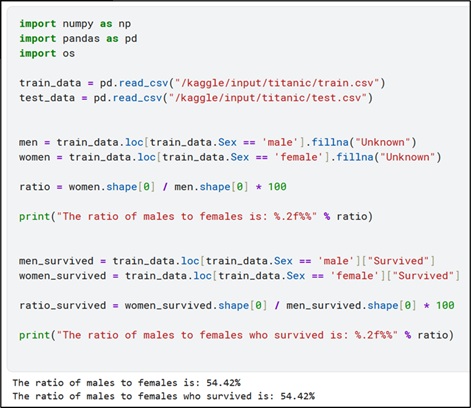This screenshot has width=471, height=408.
Task: Click the first print statement
Action: (x=196, y=216)
